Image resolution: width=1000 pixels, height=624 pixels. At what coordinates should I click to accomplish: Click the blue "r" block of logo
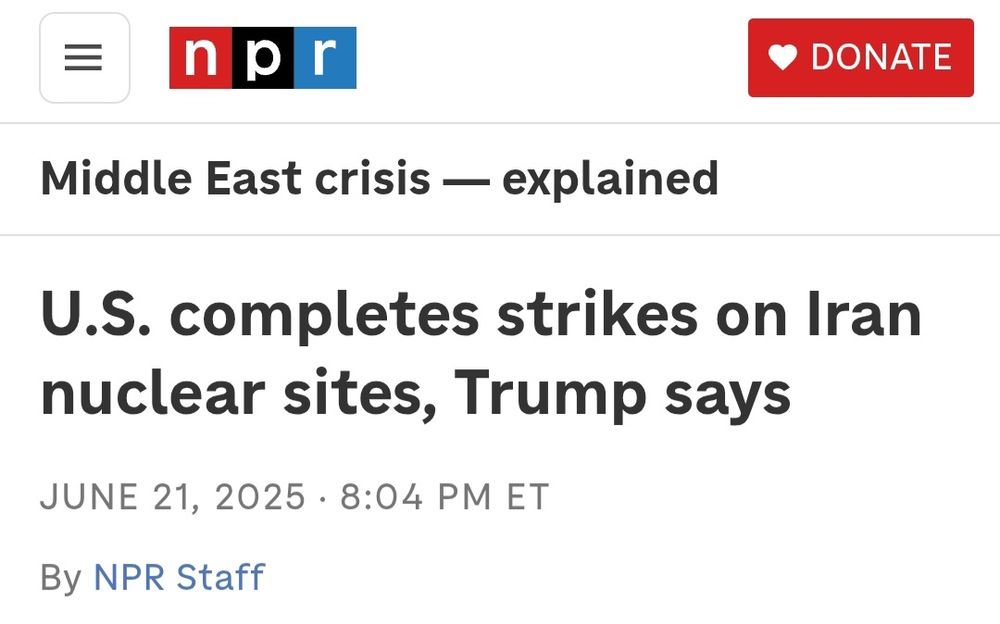point(325,57)
